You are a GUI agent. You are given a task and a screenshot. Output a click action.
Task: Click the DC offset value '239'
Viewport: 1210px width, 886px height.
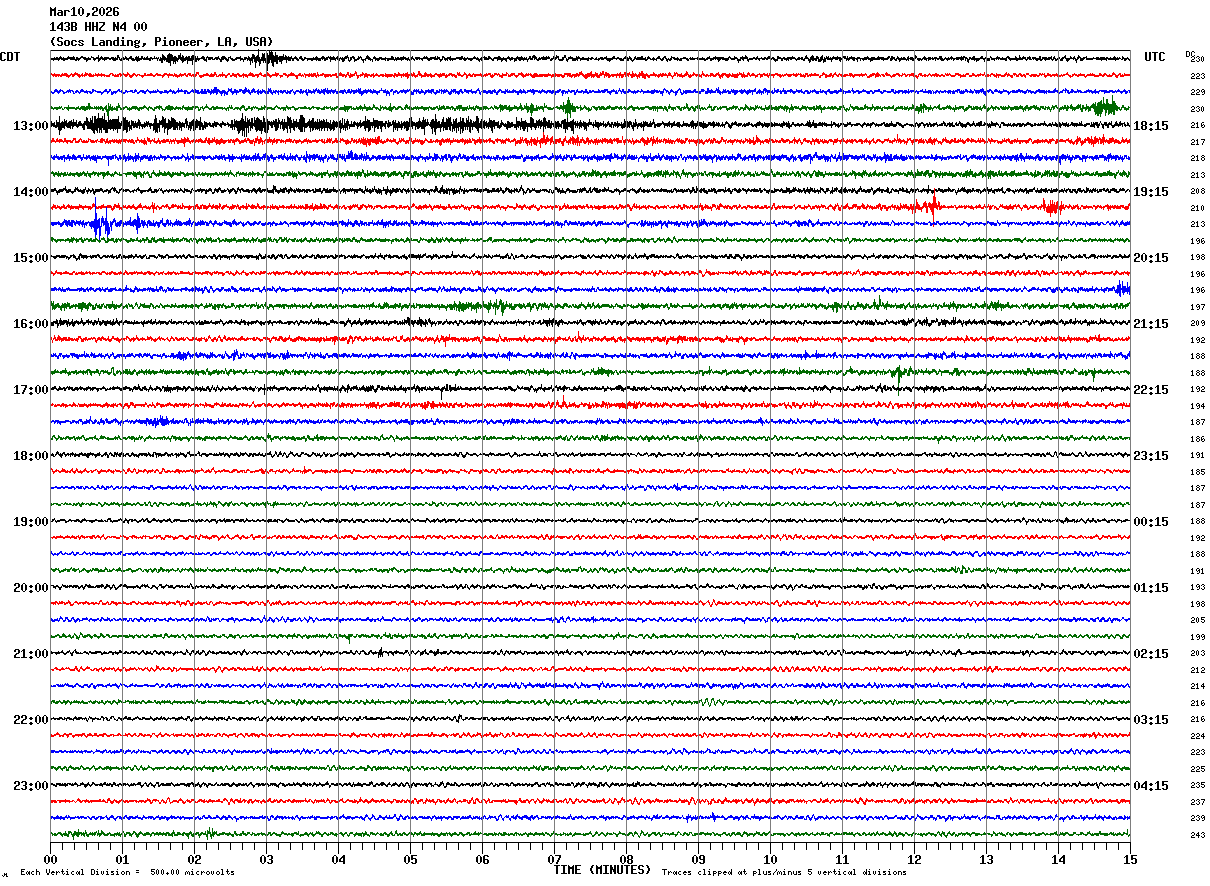pos(1197,818)
